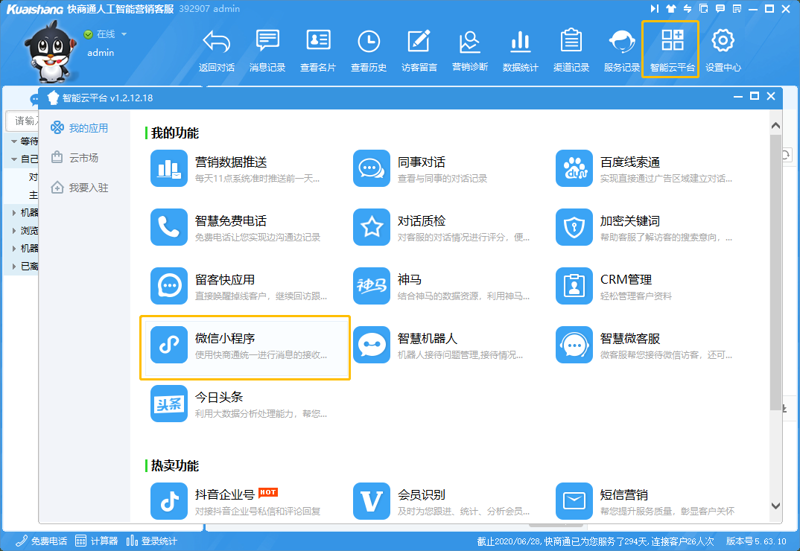Open 访客留言 visitor messages

click(419, 51)
